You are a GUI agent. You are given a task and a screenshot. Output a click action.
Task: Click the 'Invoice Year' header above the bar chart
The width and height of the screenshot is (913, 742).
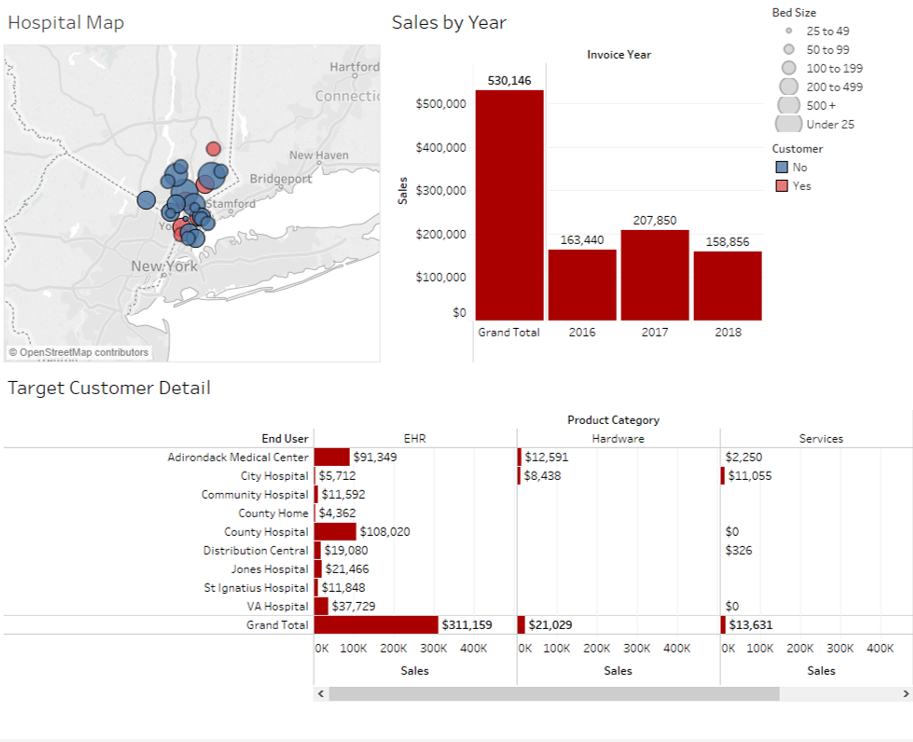(x=619, y=55)
